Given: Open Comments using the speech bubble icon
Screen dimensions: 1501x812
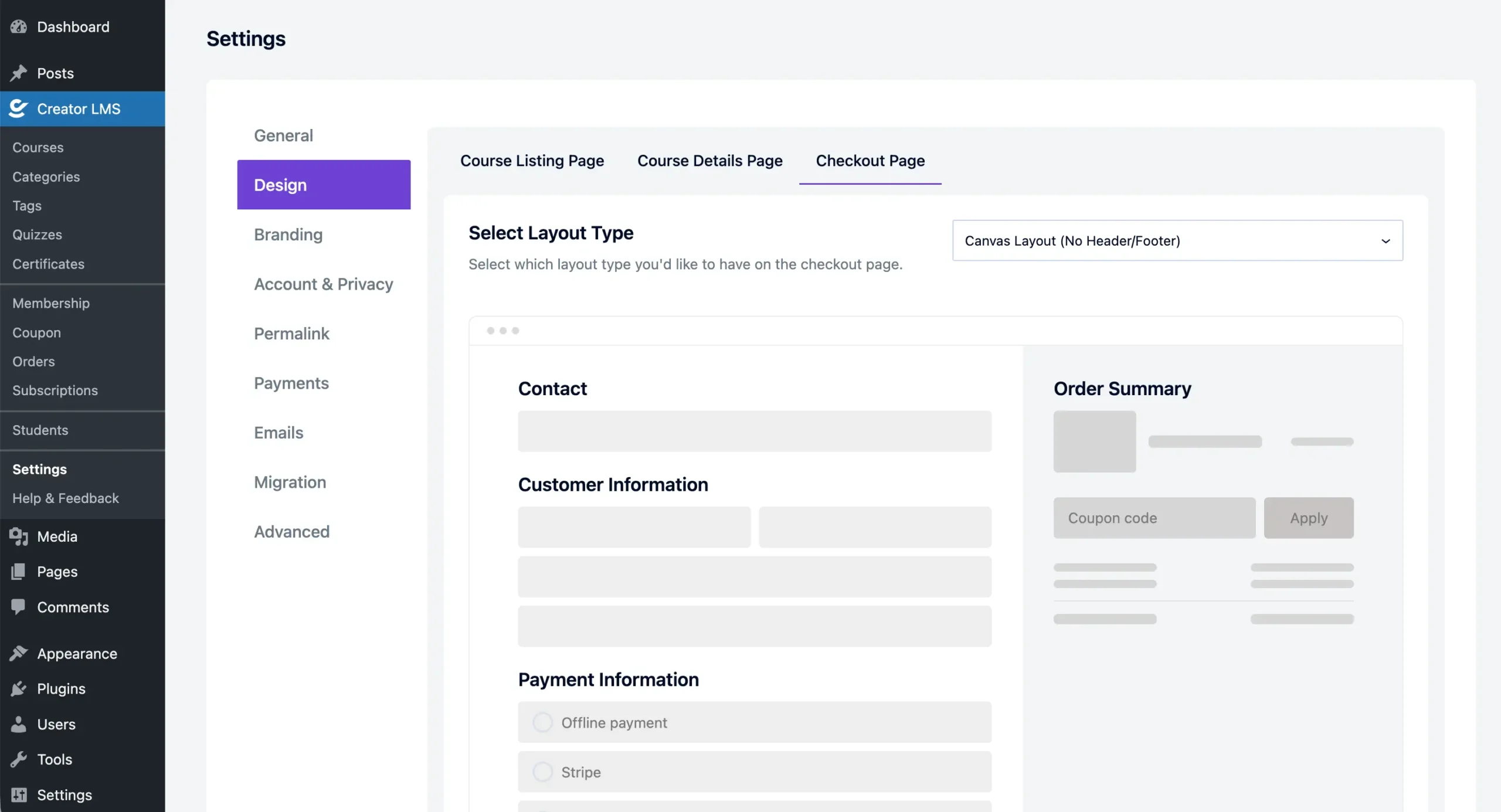Looking at the screenshot, I should tap(18, 607).
